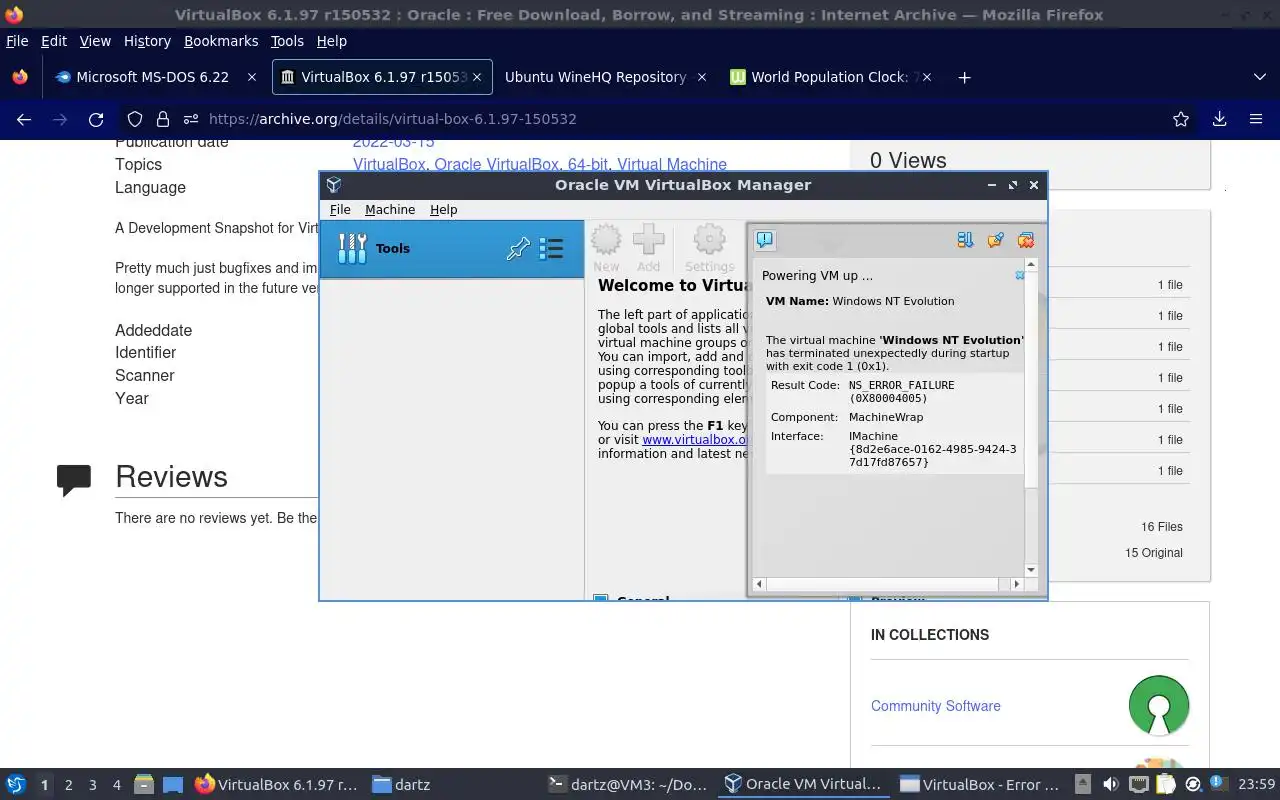This screenshot has height=800, width=1280.
Task: Click the Tools wrench icon in VirtualBox sidebar
Action: 352,248
